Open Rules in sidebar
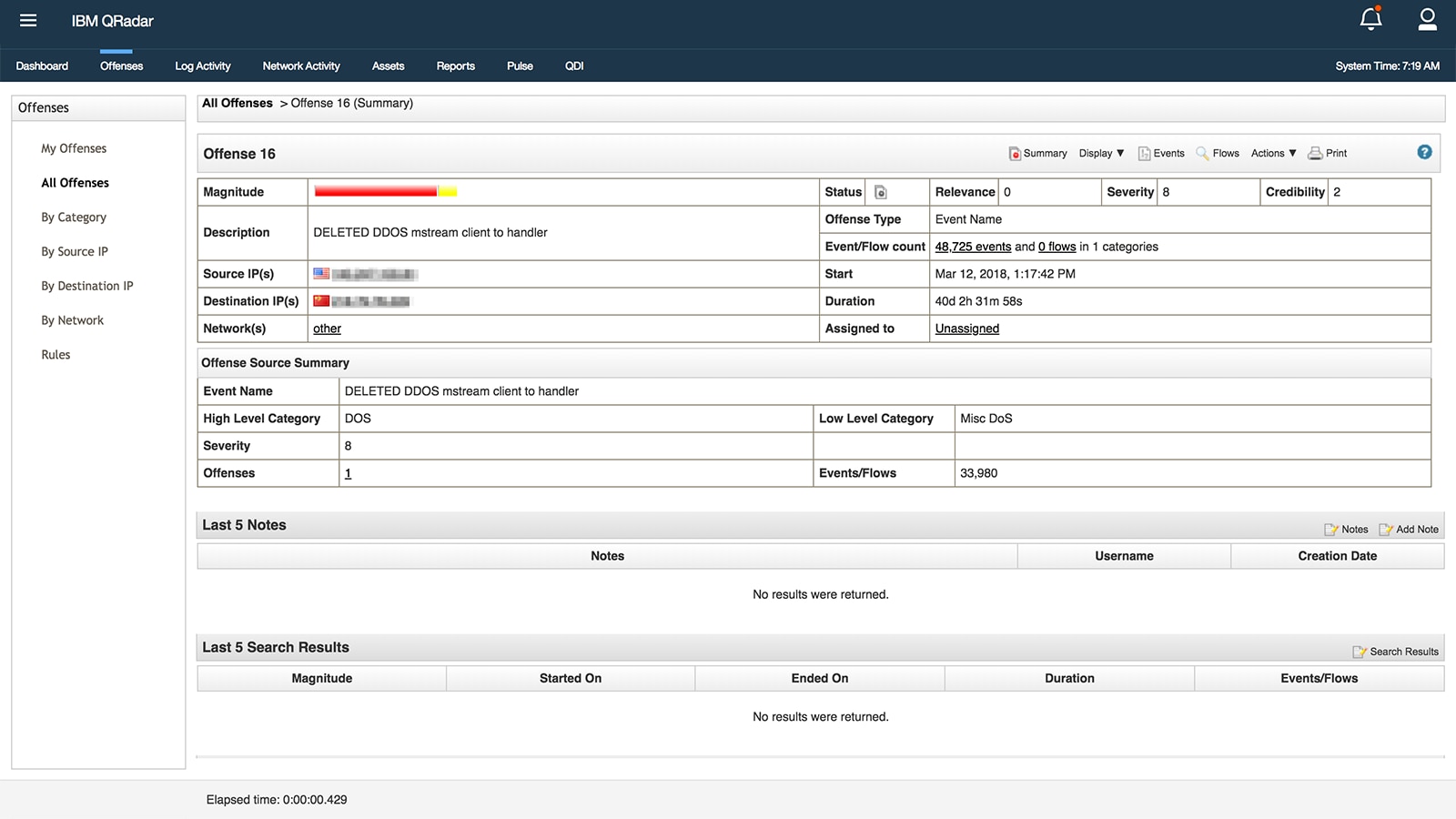The width and height of the screenshot is (1456, 819). [56, 355]
